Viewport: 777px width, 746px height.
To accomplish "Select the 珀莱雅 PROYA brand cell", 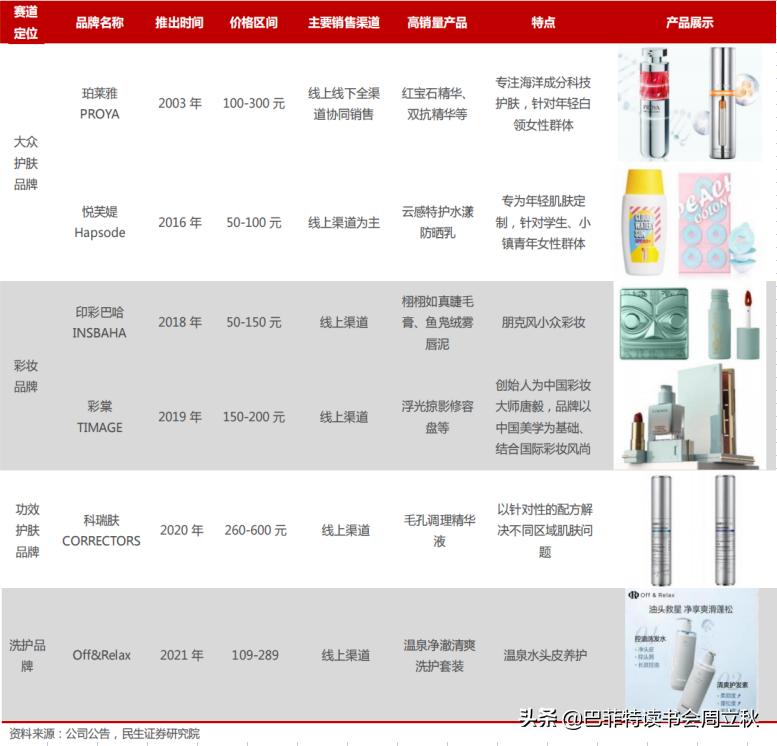I will point(100,104).
